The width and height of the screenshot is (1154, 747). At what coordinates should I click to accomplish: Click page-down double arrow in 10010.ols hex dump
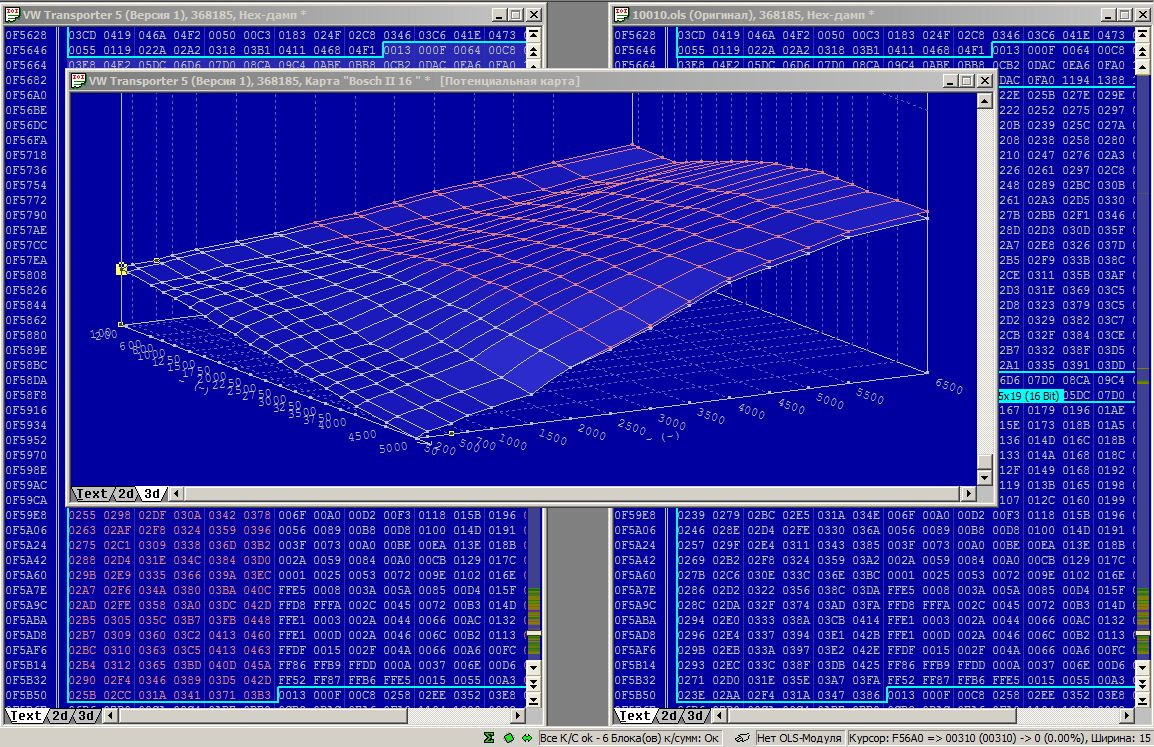(x=1143, y=683)
